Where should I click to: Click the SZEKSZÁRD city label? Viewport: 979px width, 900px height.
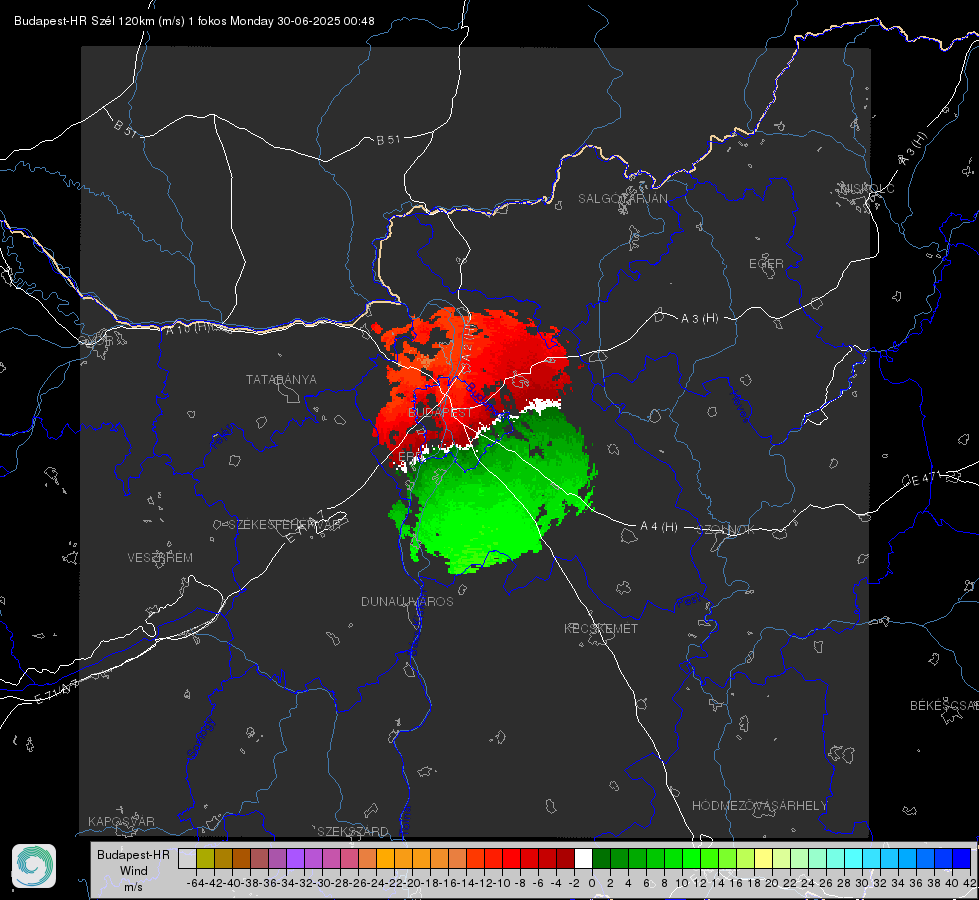pyautogui.click(x=353, y=831)
